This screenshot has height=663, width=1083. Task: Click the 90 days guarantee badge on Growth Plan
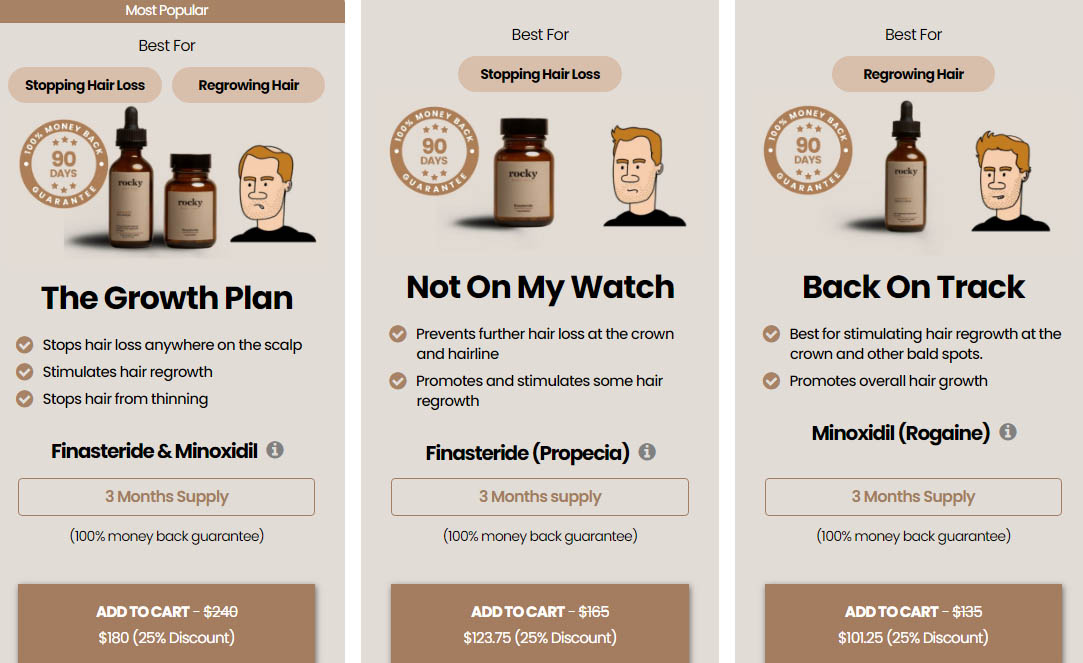(64, 164)
